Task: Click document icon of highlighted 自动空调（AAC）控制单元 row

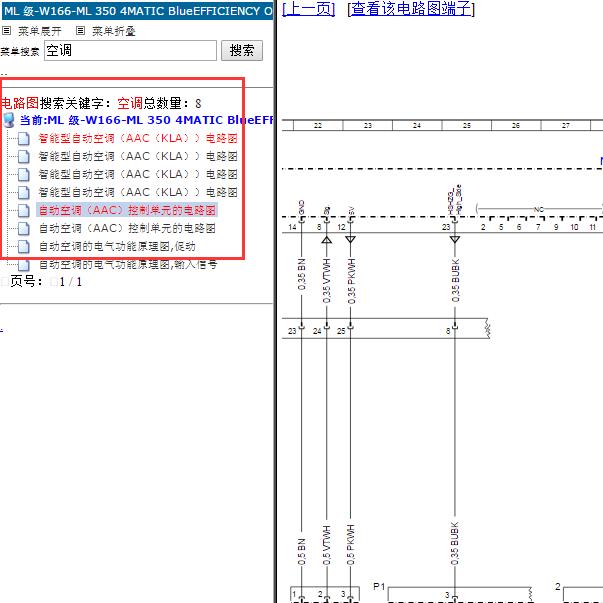Action: point(23,210)
